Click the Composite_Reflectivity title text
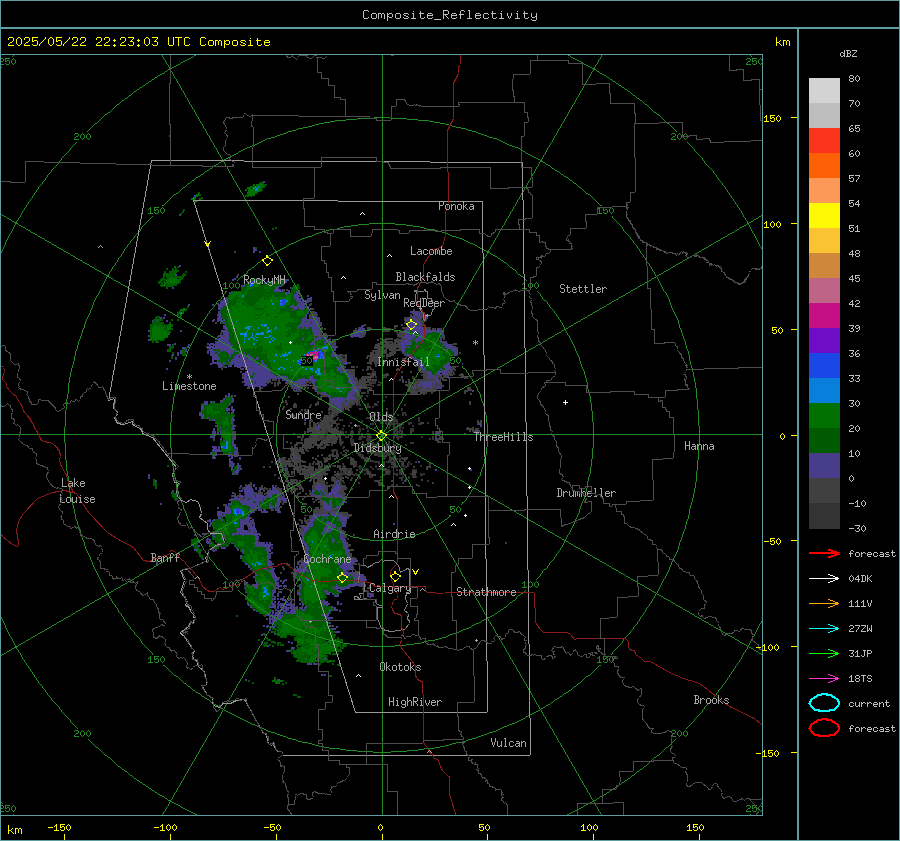This screenshot has height=841, width=900. 449,15
